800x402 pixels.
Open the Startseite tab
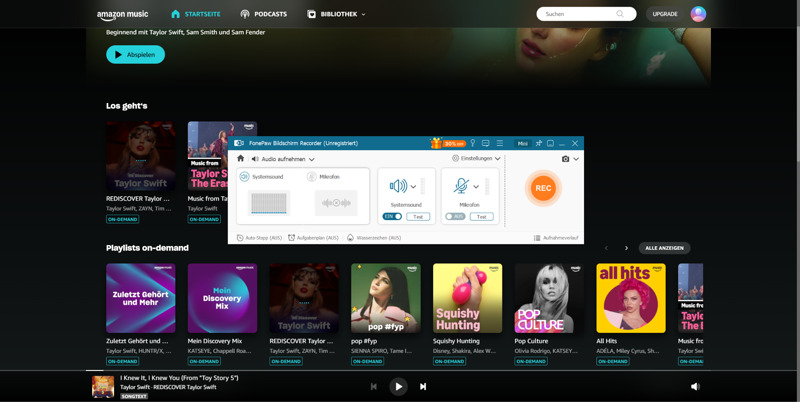(196, 14)
